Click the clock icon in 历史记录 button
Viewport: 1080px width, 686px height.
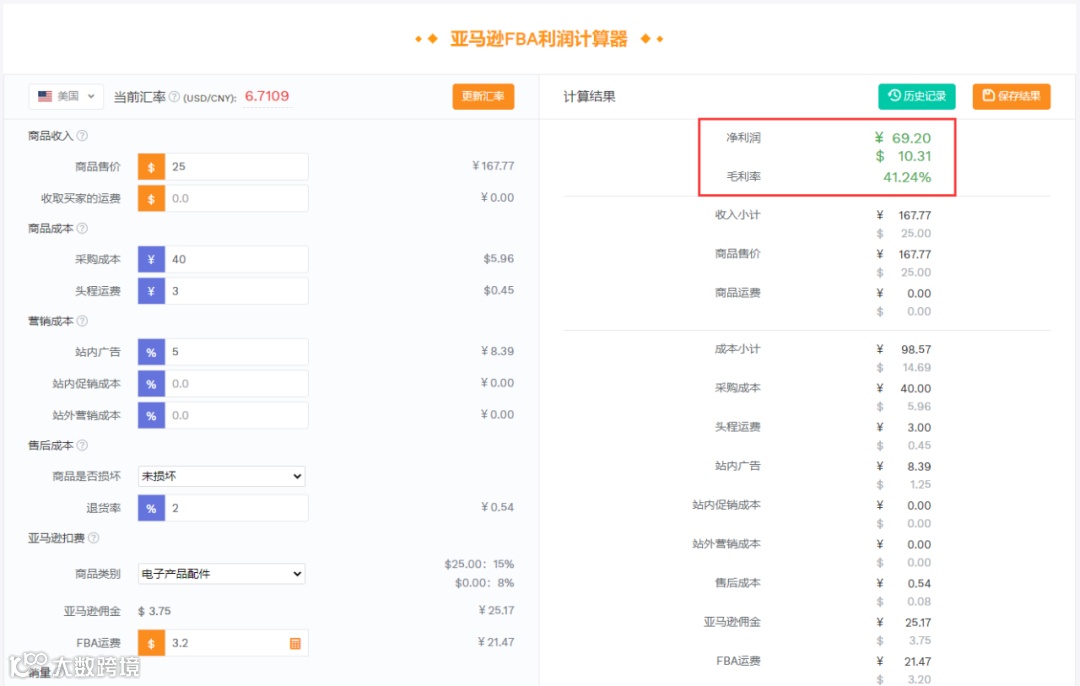pyautogui.click(x=894, y=96)
